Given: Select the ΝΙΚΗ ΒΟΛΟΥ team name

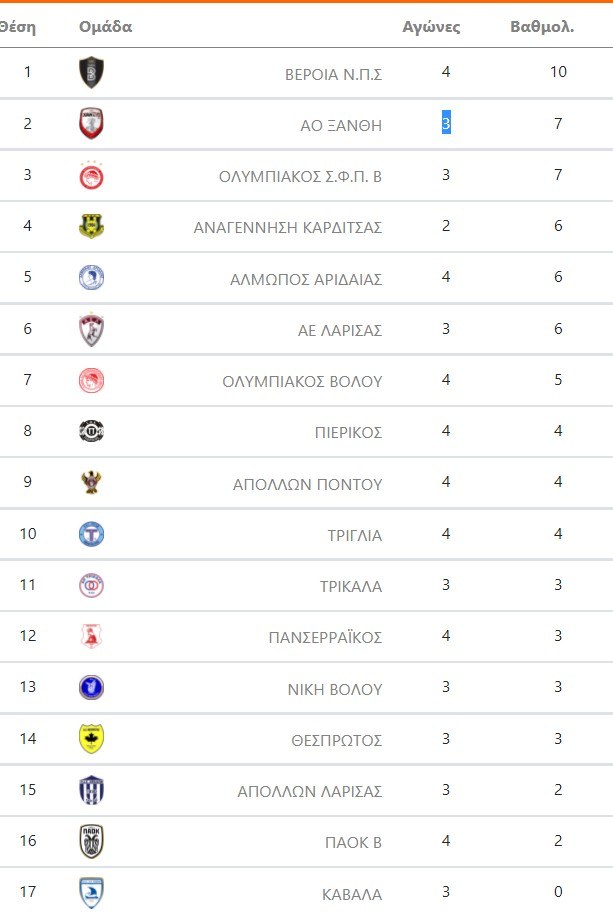Looking at the screenshot, I should click(x=334, y=689).
